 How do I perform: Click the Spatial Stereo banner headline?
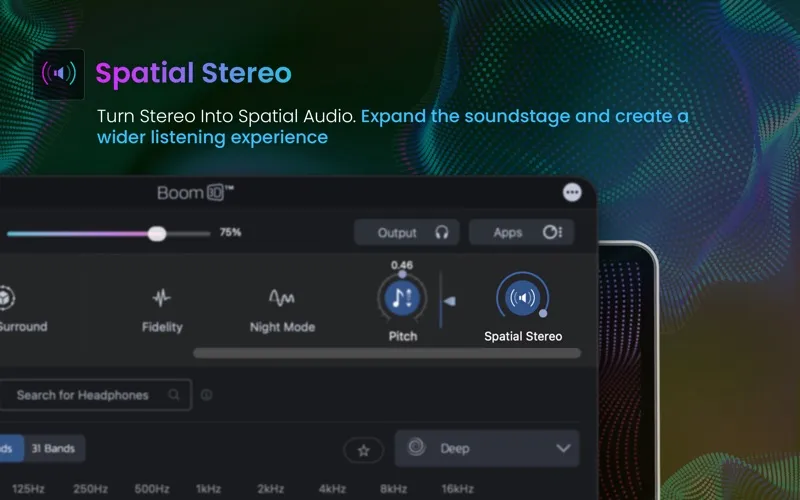(x=193, y=73)
